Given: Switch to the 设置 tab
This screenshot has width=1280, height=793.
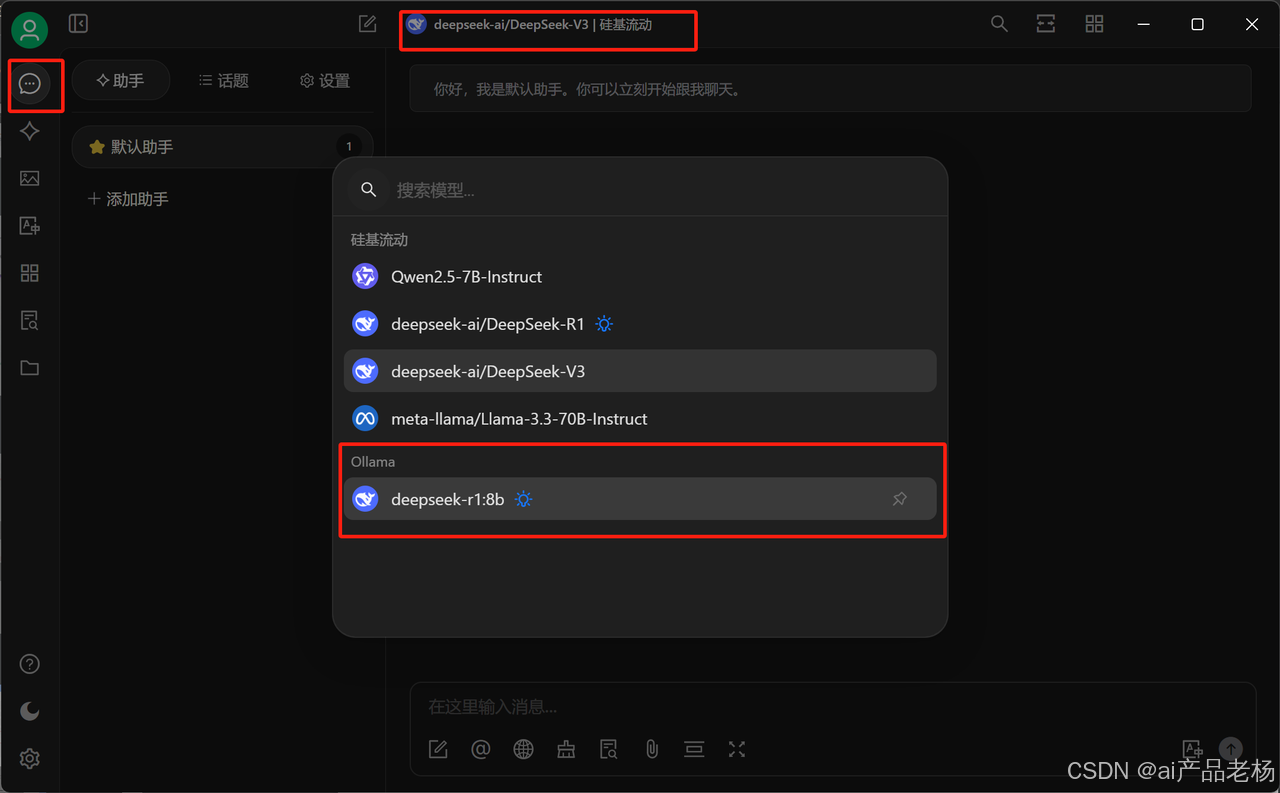Looking at the screenshot, I should tap(325, 81).
